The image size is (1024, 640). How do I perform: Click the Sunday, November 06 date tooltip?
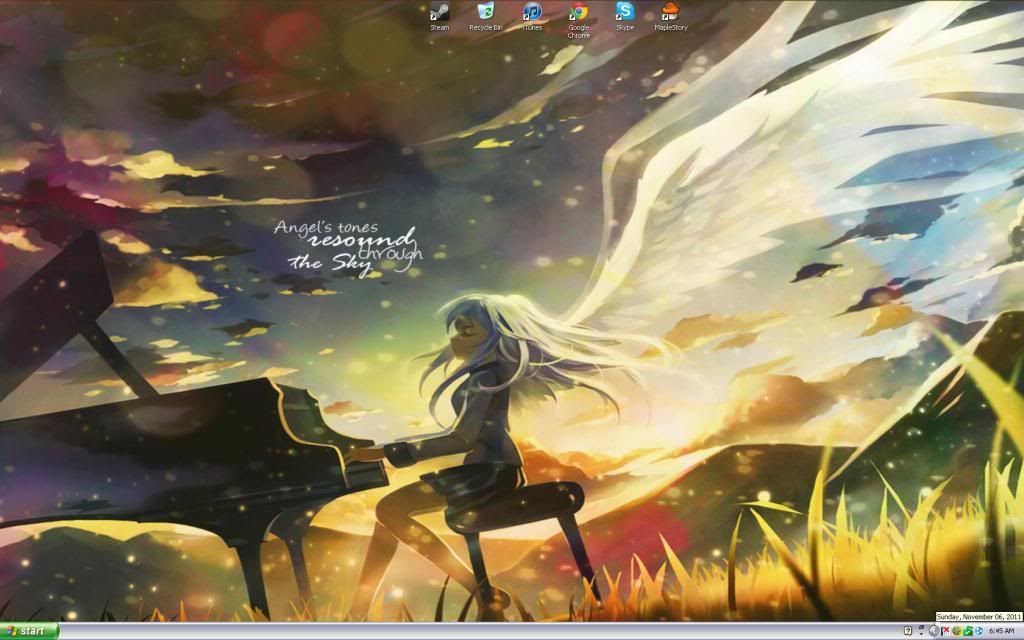pos(977,618)
